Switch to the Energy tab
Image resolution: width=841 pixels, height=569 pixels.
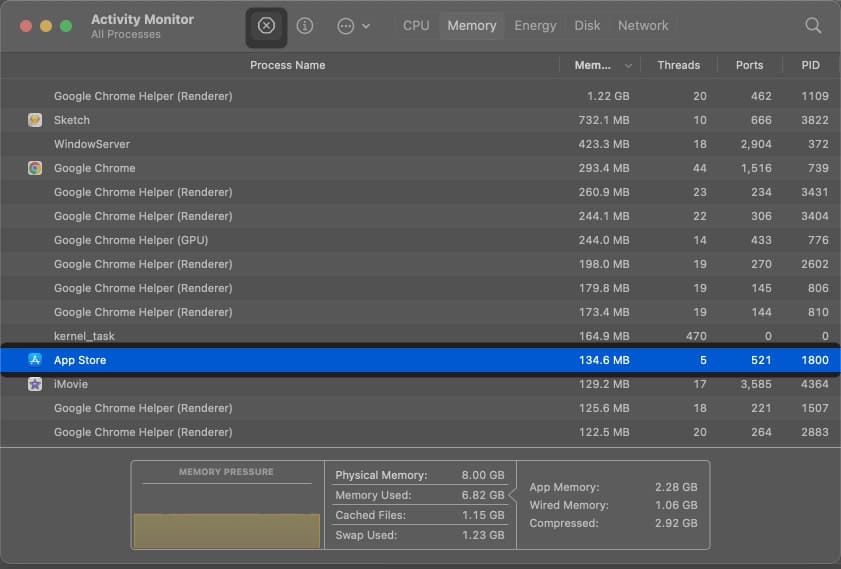[535, 26]
